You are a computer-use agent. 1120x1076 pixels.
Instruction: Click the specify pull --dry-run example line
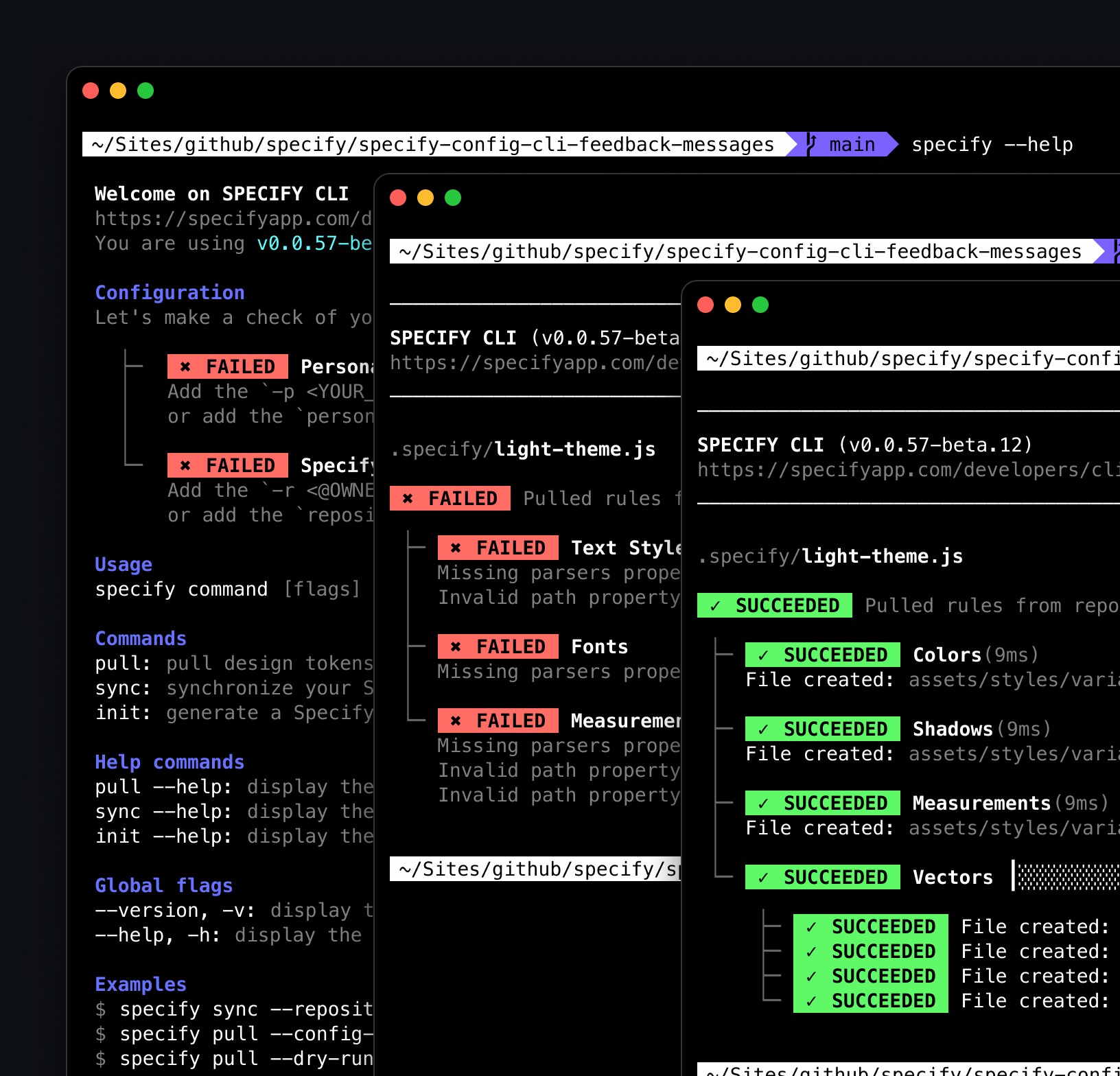234,1059
